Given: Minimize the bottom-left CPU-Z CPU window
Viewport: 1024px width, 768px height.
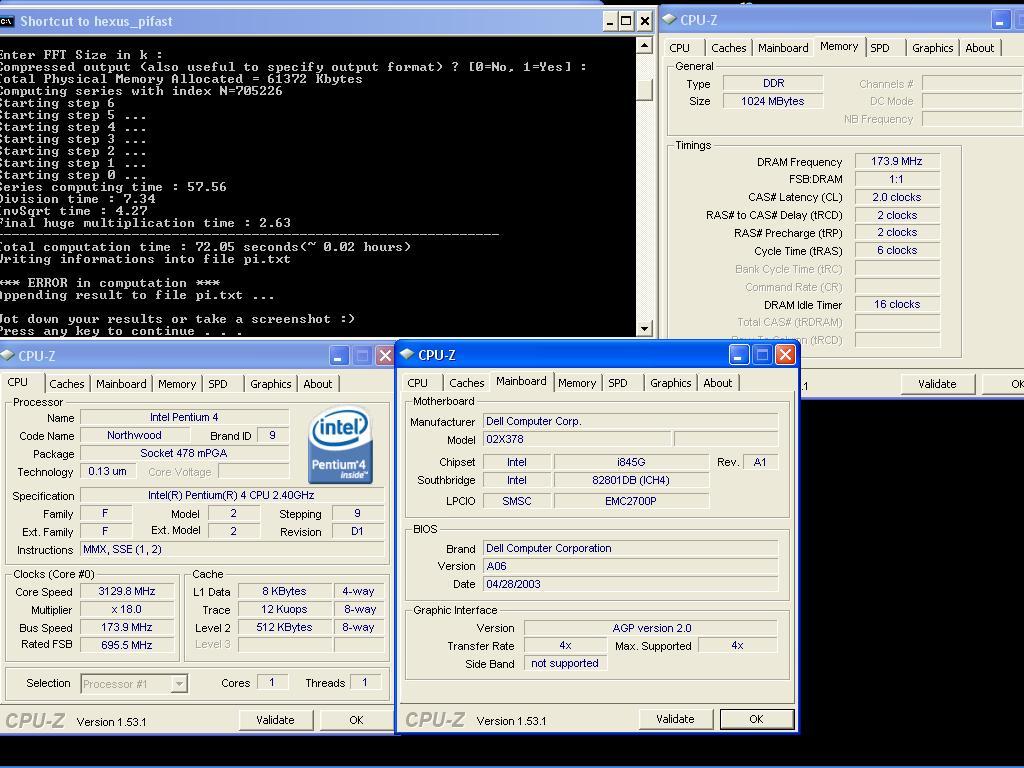Looking at the screenshot, I should click(x=338, y=356).
